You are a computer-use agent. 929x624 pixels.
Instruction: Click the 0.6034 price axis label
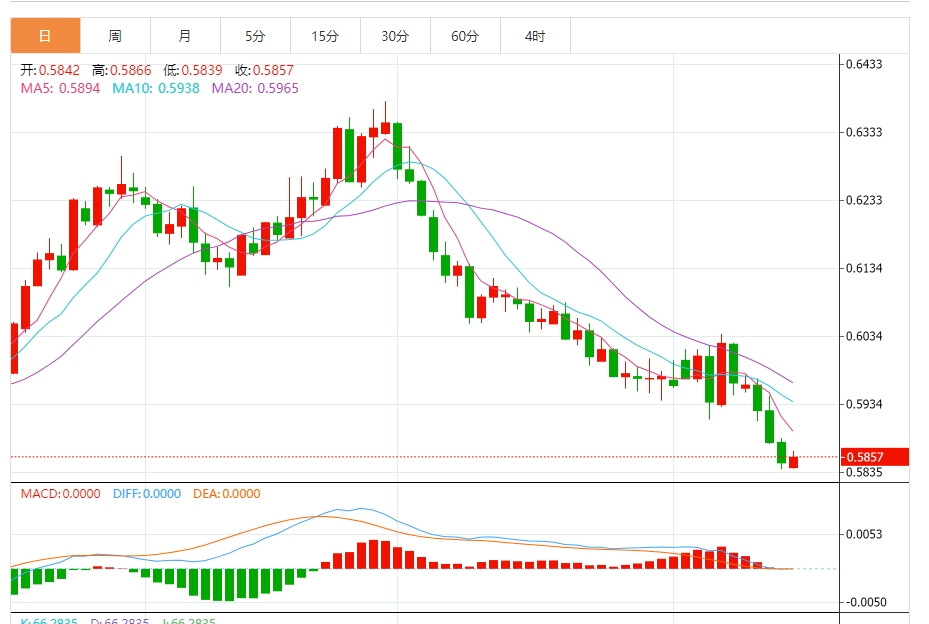[x=864, y=337]
